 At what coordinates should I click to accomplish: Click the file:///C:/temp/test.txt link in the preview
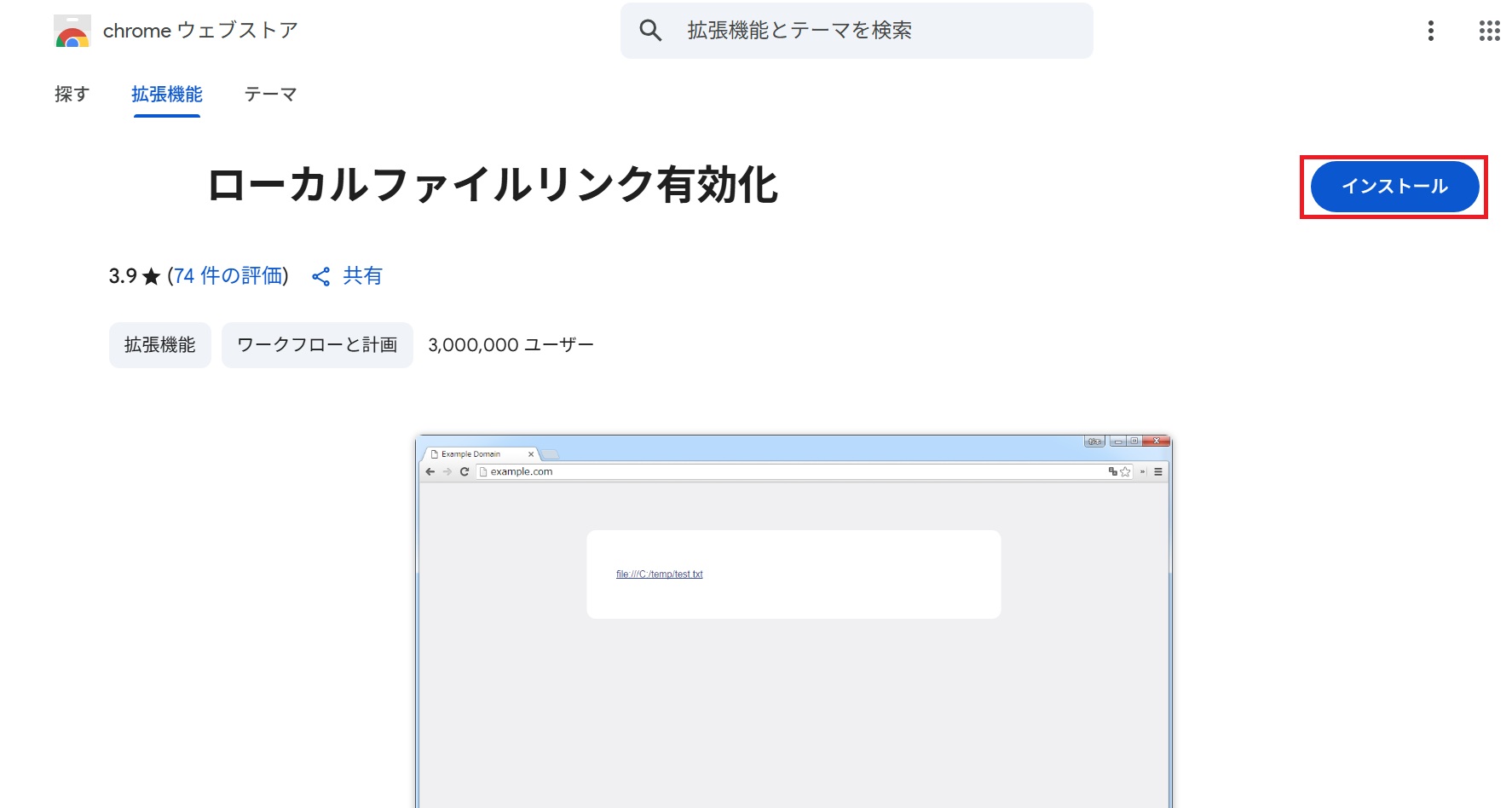(x=660, y=574)
